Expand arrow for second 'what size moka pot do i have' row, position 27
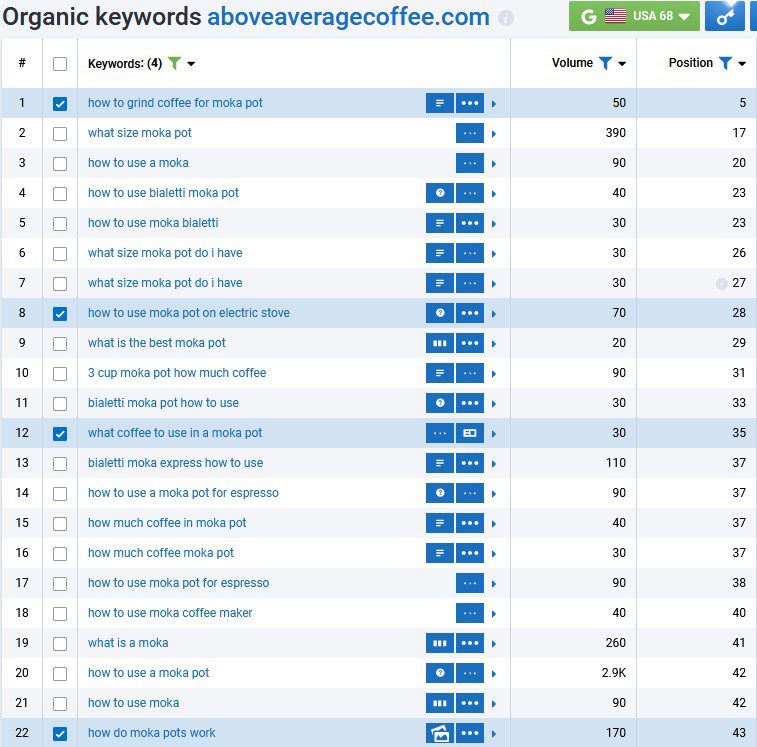 pos(493,284)
